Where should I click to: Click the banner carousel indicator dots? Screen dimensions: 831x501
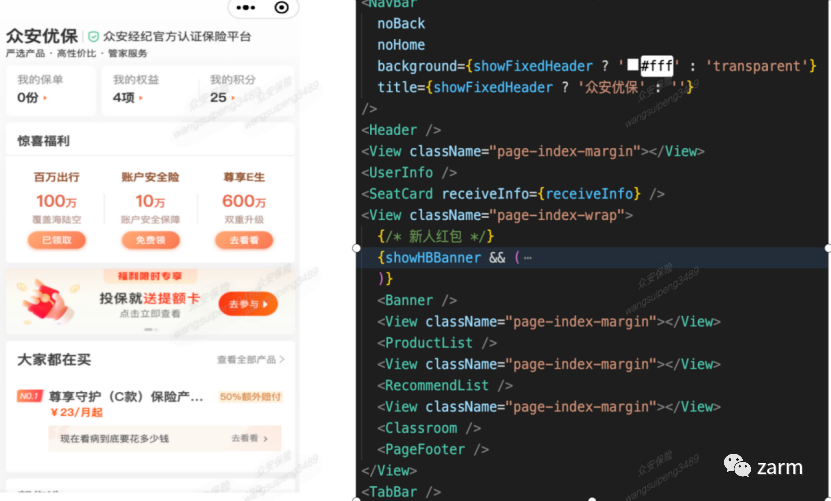click(151, 330)
